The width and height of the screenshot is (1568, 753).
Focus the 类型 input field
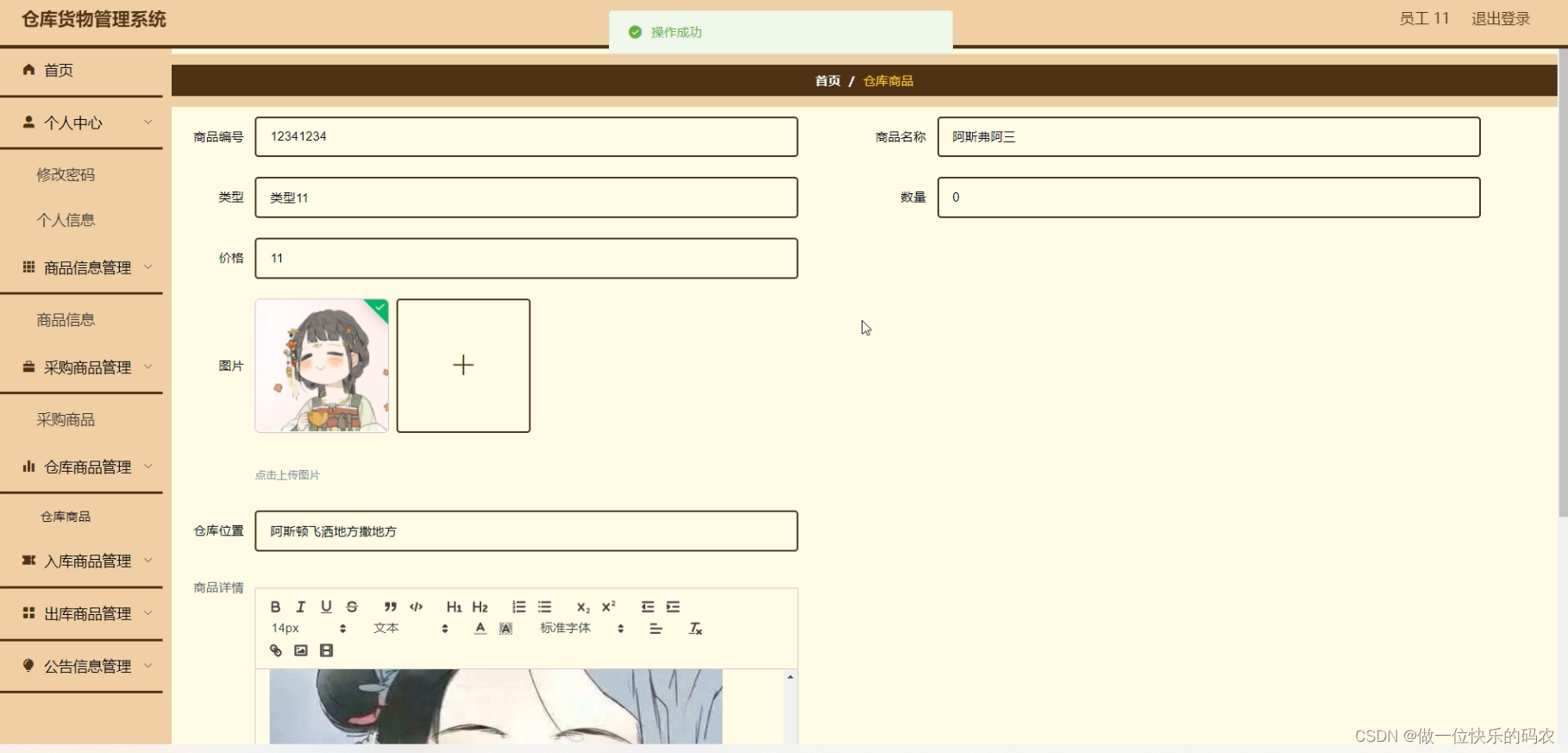(526, 198)
